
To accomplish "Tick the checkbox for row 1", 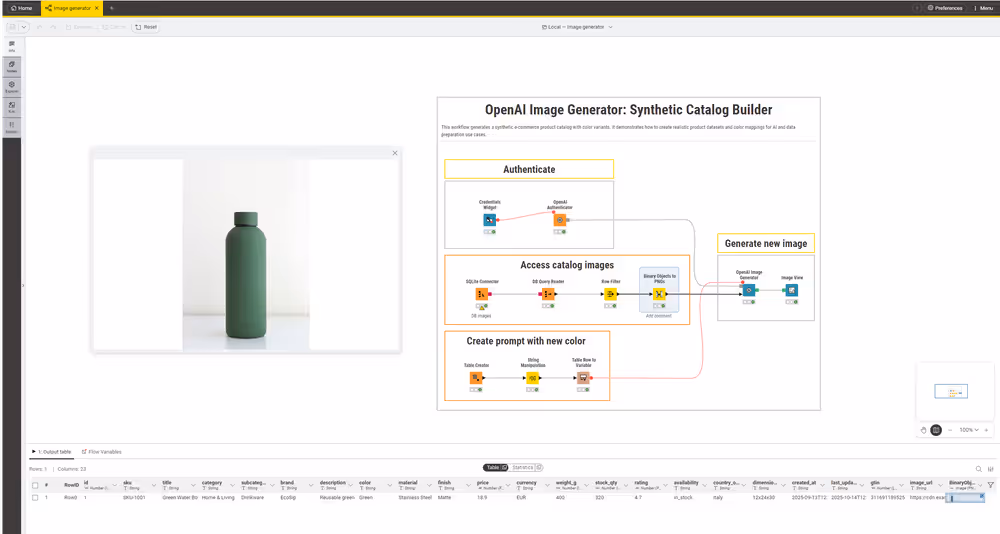I will [35, 497].
